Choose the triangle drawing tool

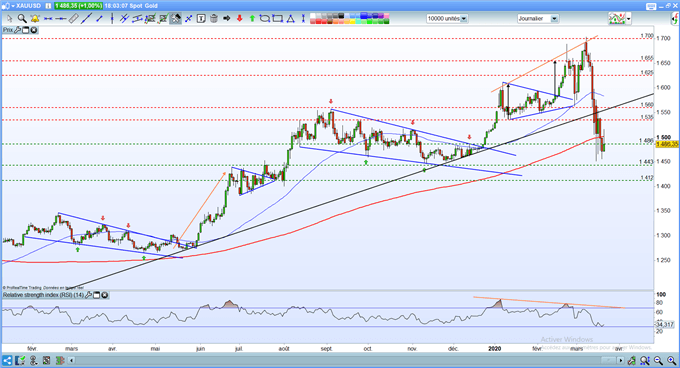[x=291, y=19]
